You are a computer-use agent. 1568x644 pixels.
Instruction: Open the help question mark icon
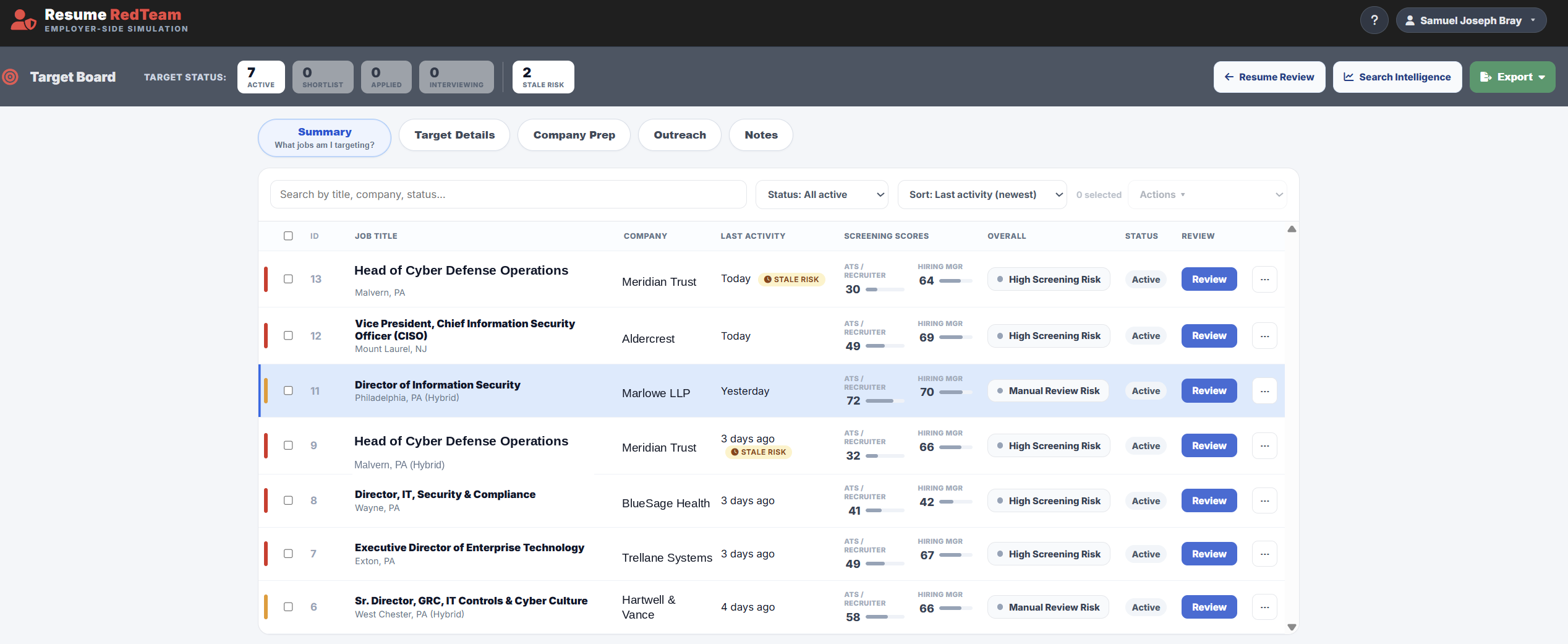point(1374,20)
